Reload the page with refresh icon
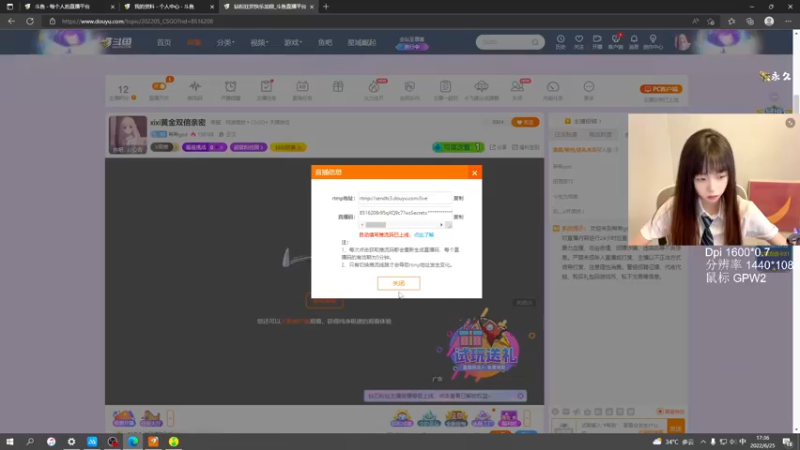Screen dimensions: 800x450 pos(30,21)
